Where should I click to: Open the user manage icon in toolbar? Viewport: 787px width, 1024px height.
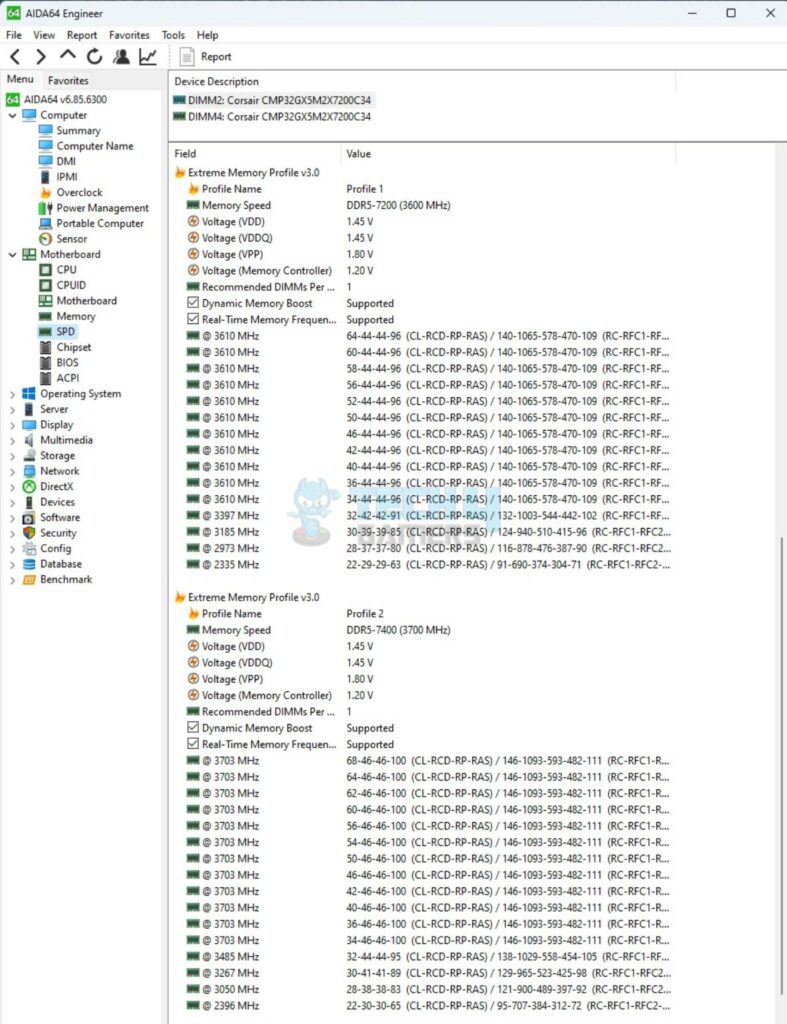coord(121,57)
